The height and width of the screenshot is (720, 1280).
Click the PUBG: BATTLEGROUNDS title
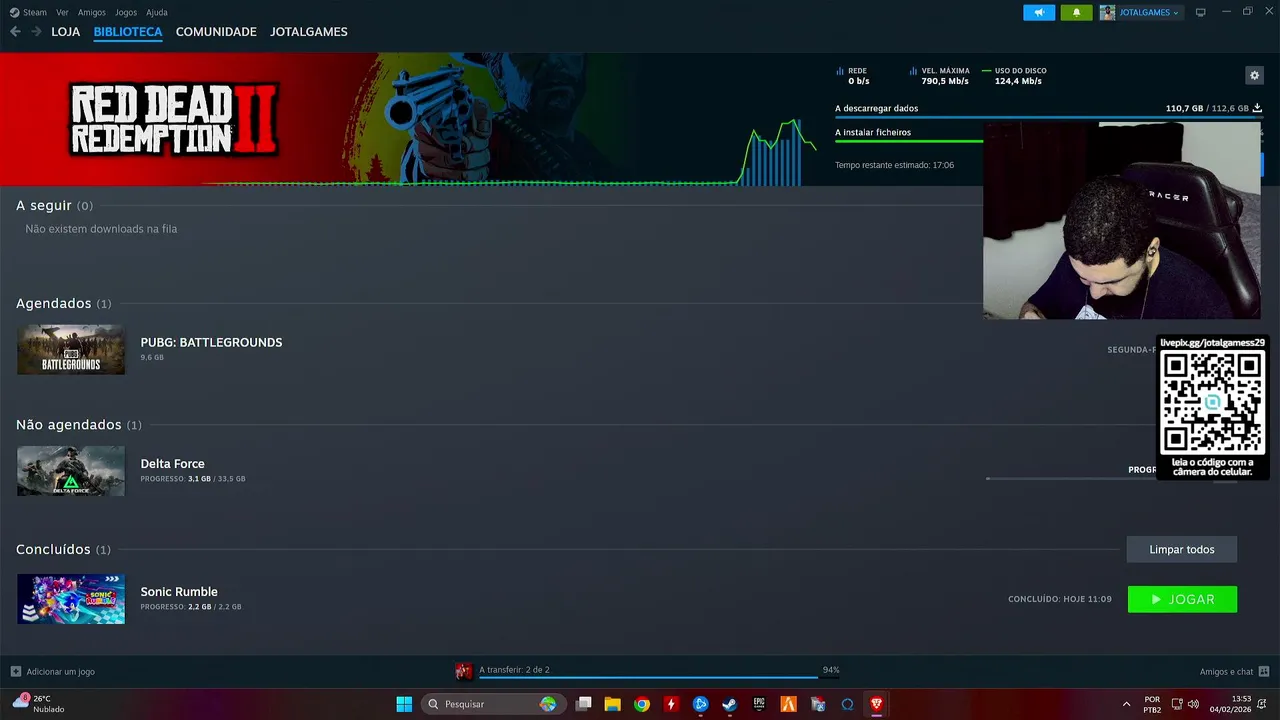click(x=211, y=342)
